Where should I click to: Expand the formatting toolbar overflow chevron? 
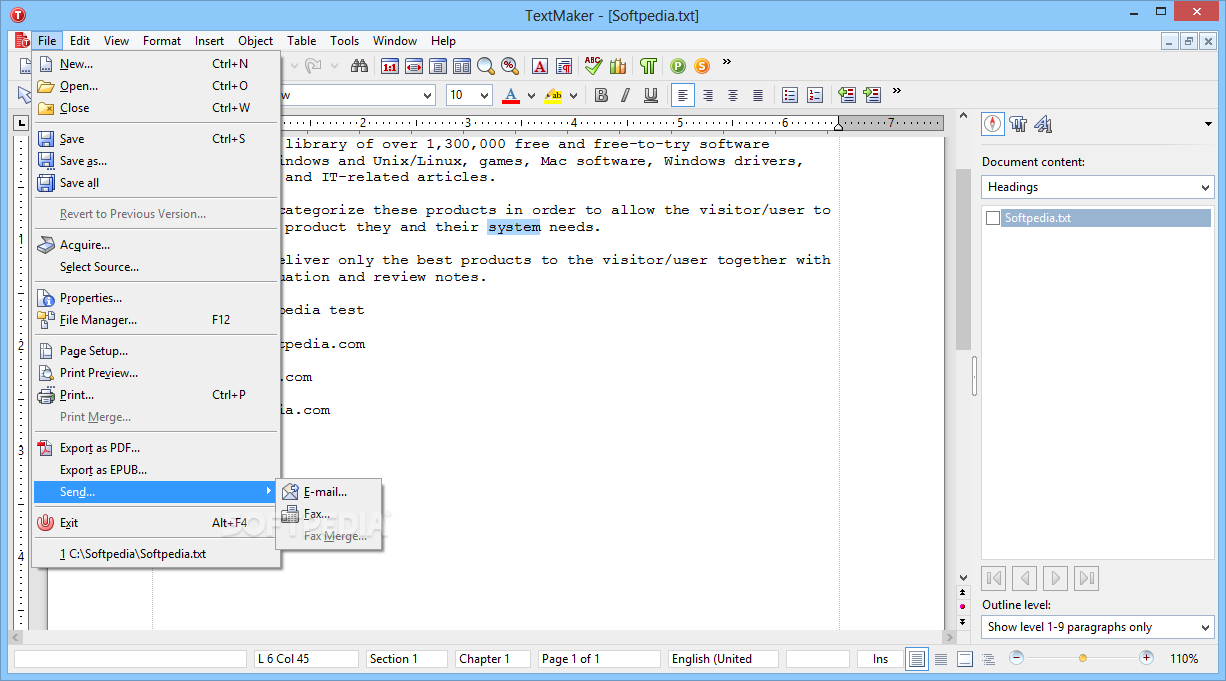897,91
